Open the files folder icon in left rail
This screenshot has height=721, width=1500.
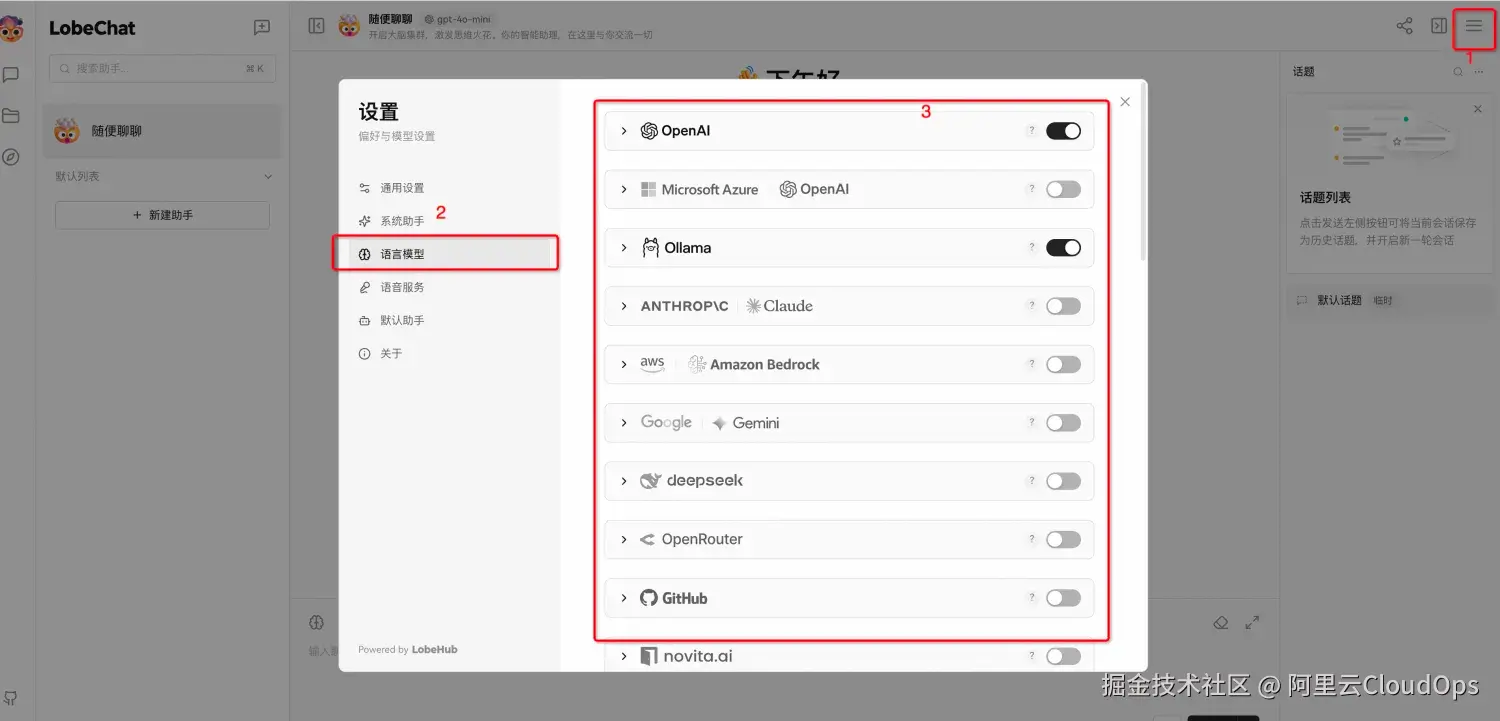click(x=11, y=116)
